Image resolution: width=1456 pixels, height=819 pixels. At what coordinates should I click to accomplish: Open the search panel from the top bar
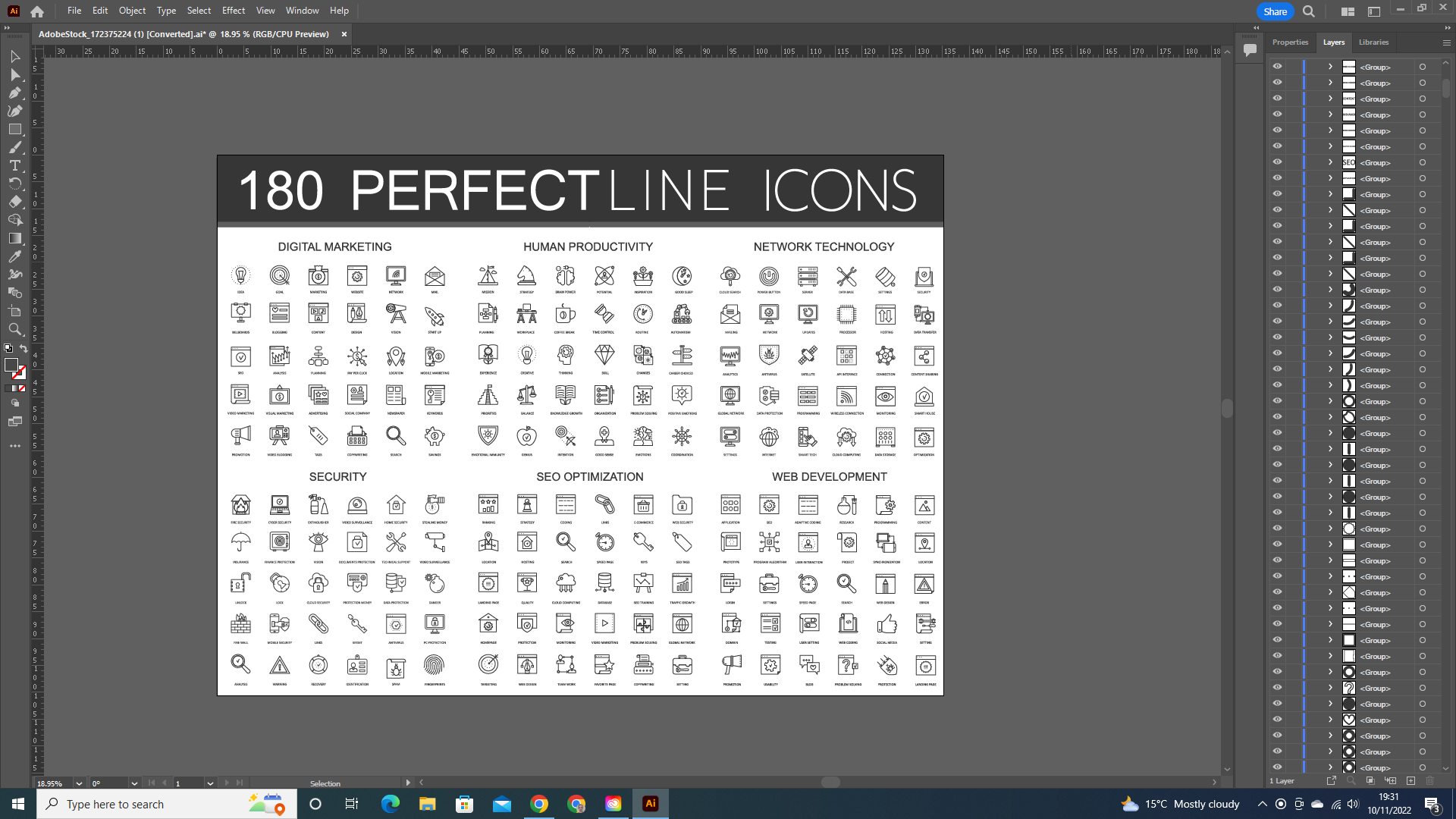tap(1308, 11)
